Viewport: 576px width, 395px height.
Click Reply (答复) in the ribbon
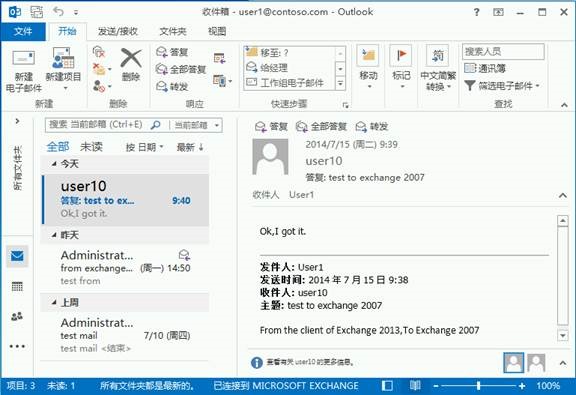[173, 52]
